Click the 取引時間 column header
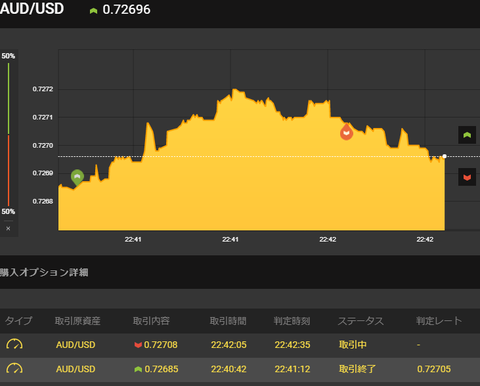480x386 pixels. pos(228,321)
